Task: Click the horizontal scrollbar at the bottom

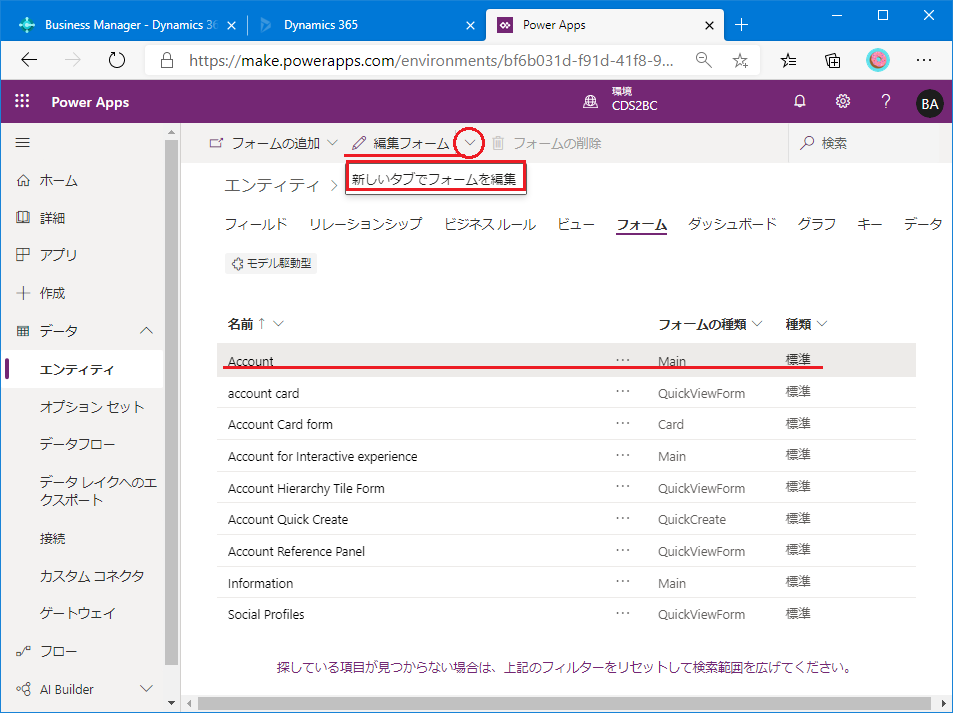Action: pos(564,703)
